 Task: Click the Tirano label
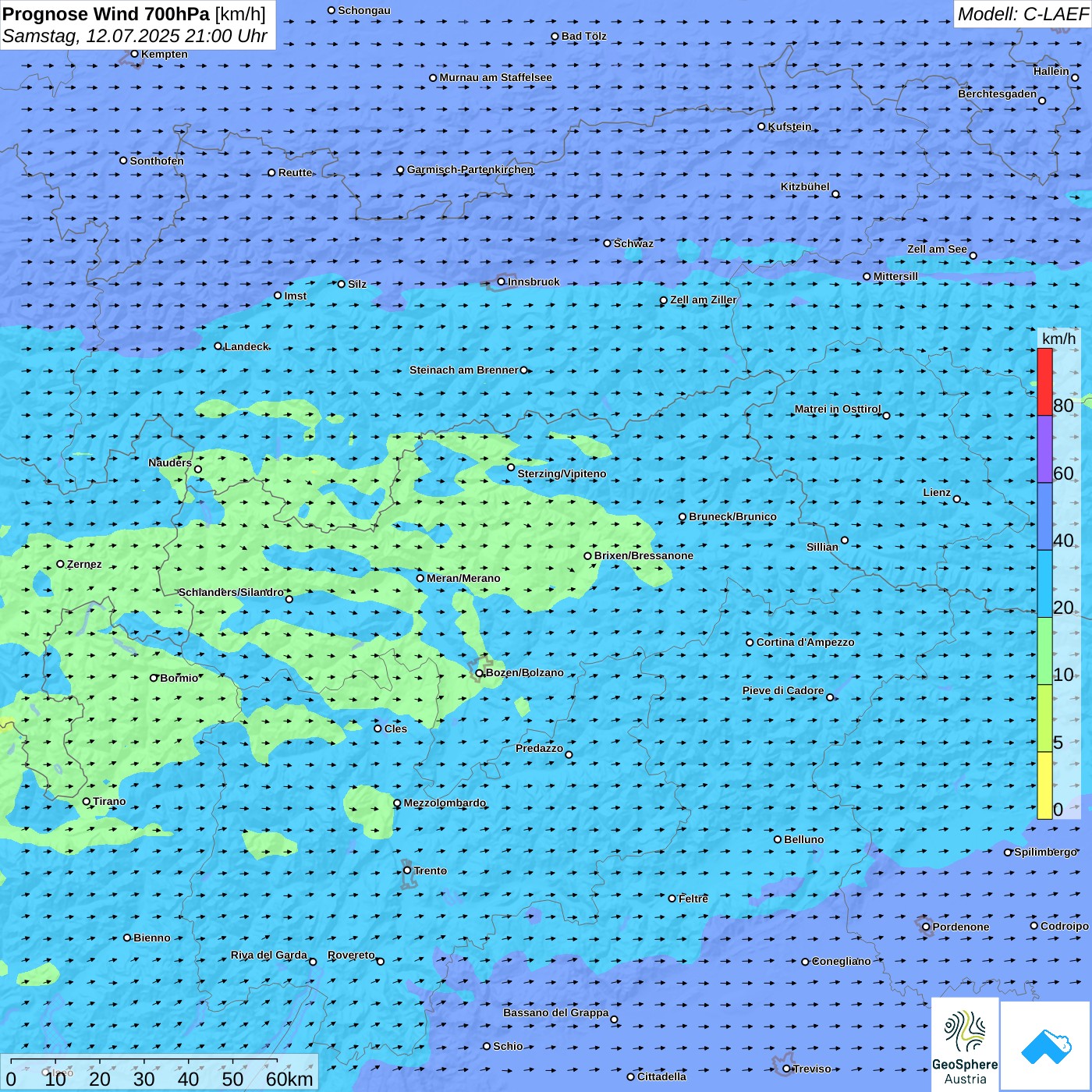(109, 801)
